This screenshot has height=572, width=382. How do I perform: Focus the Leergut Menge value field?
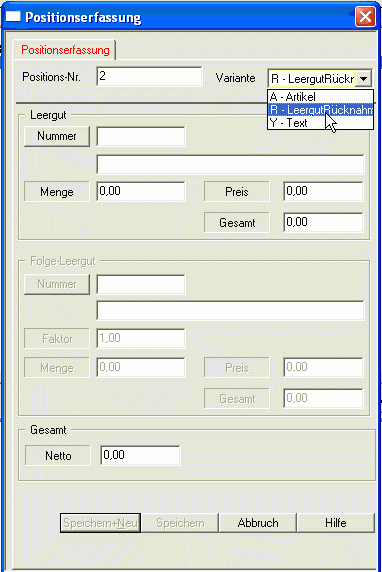[x=141, y=192]
